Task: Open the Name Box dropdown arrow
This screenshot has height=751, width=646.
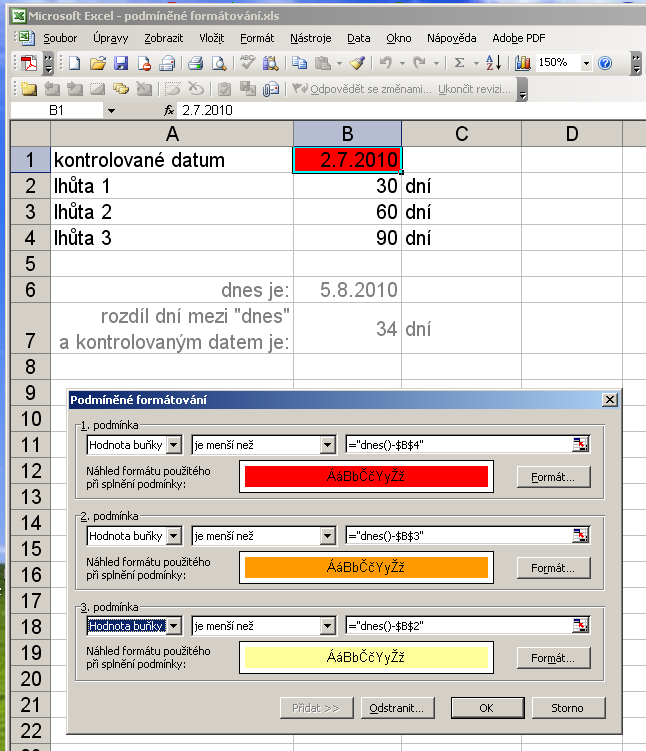Action: (x=110, y=110)
